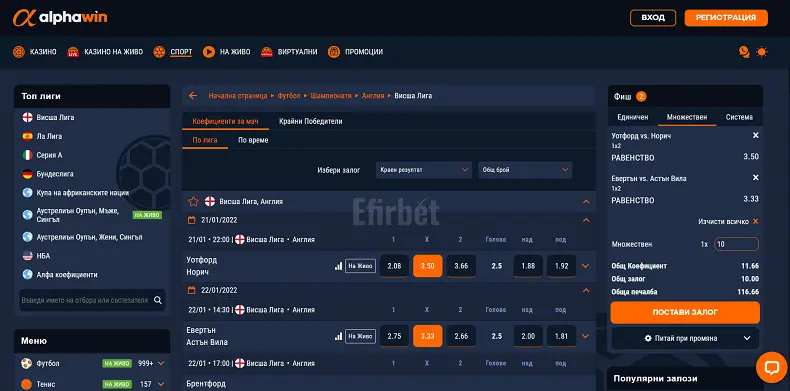Expand more markets for Евертън Астън Вила
The image size is (790, 391).
pyautogui.click(x=585, y=336)
